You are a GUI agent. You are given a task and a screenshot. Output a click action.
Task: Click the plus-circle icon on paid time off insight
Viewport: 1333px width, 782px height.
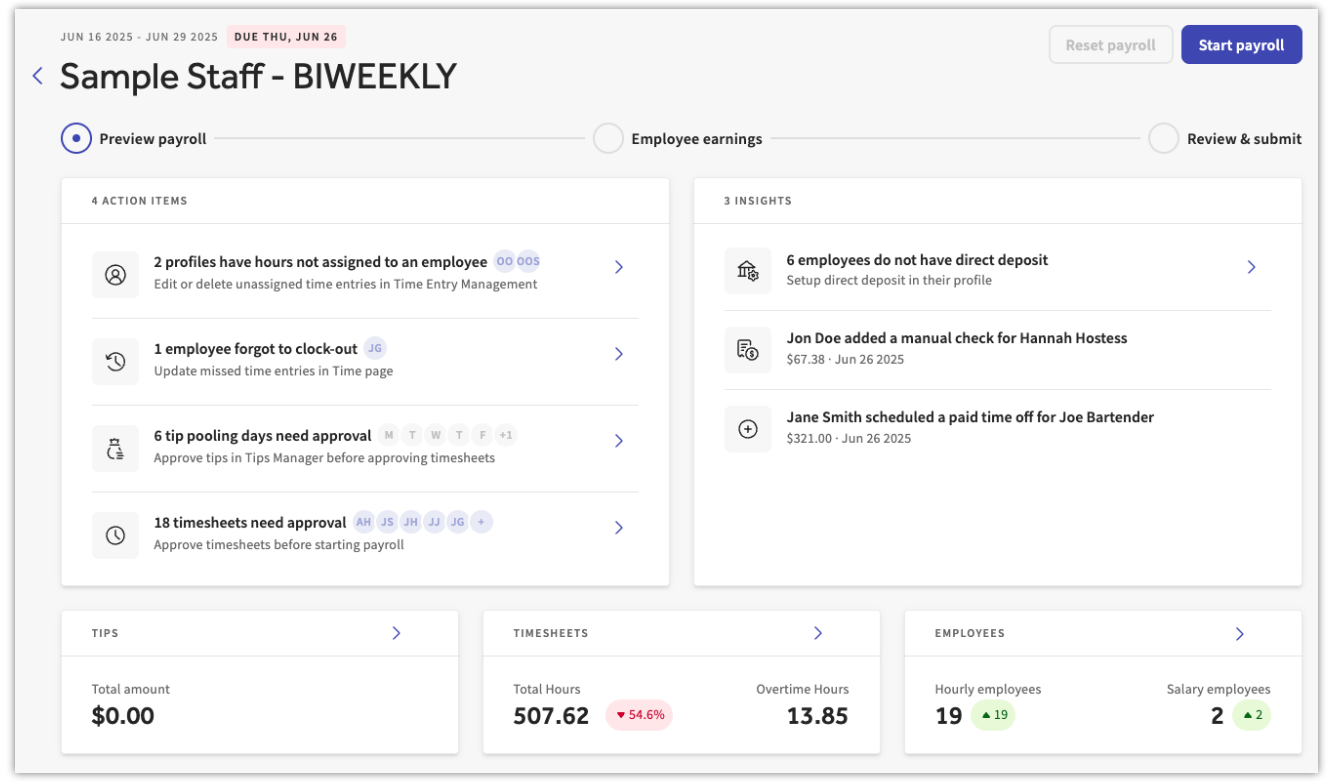pyautogui.click(x=748, y=428)
